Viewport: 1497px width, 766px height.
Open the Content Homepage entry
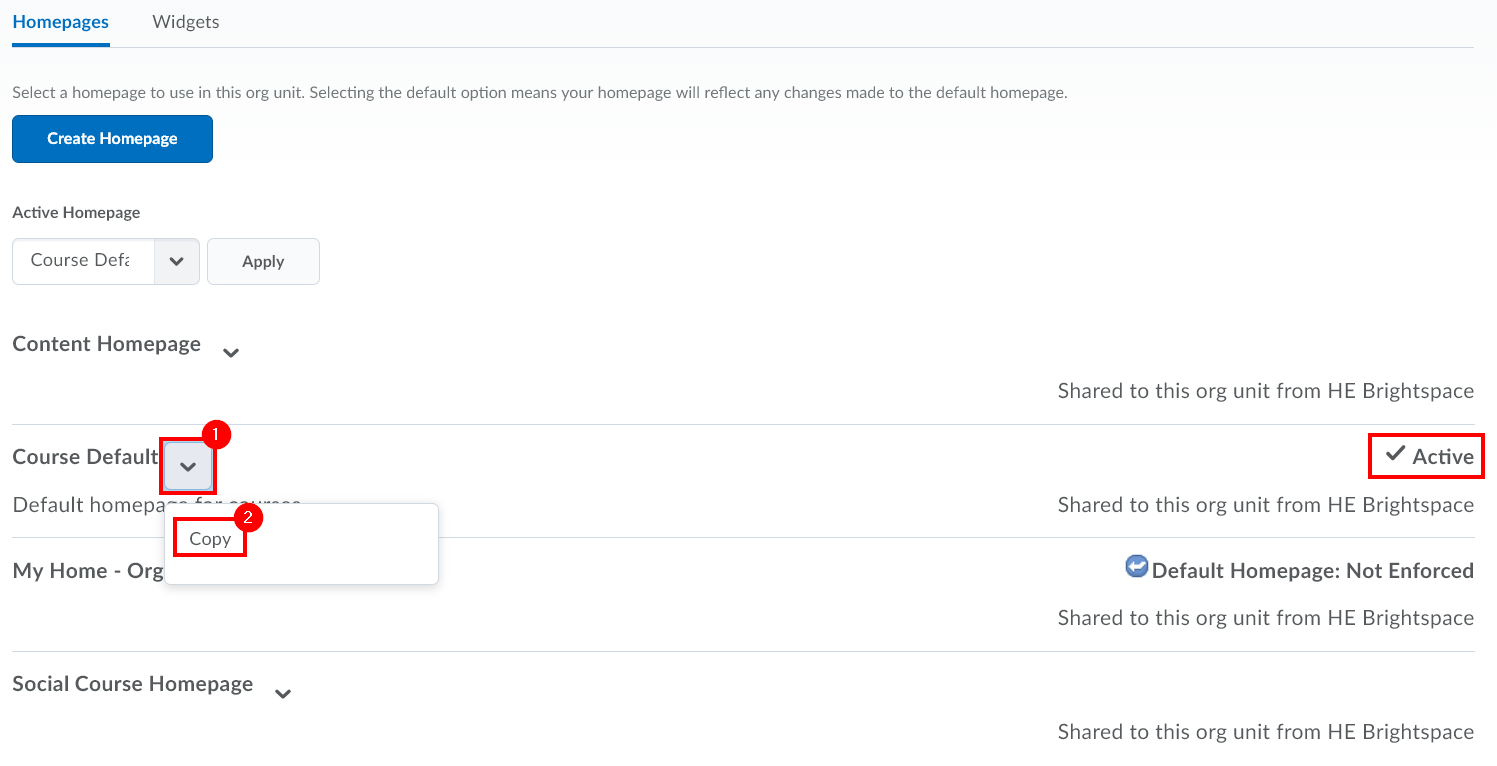[x=106, y=343]
